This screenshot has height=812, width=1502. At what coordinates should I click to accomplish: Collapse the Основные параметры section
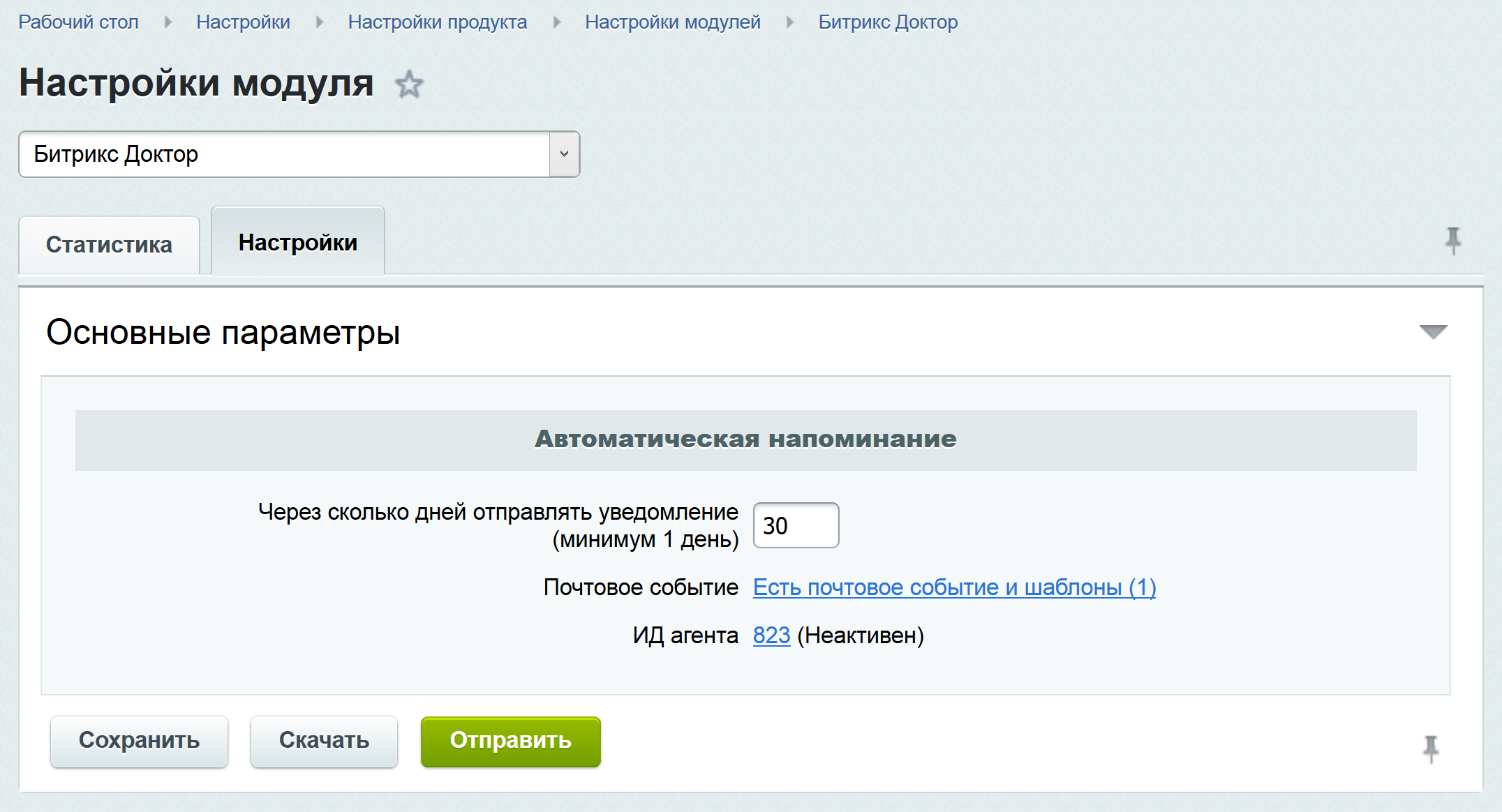[x=1433, y=332]
